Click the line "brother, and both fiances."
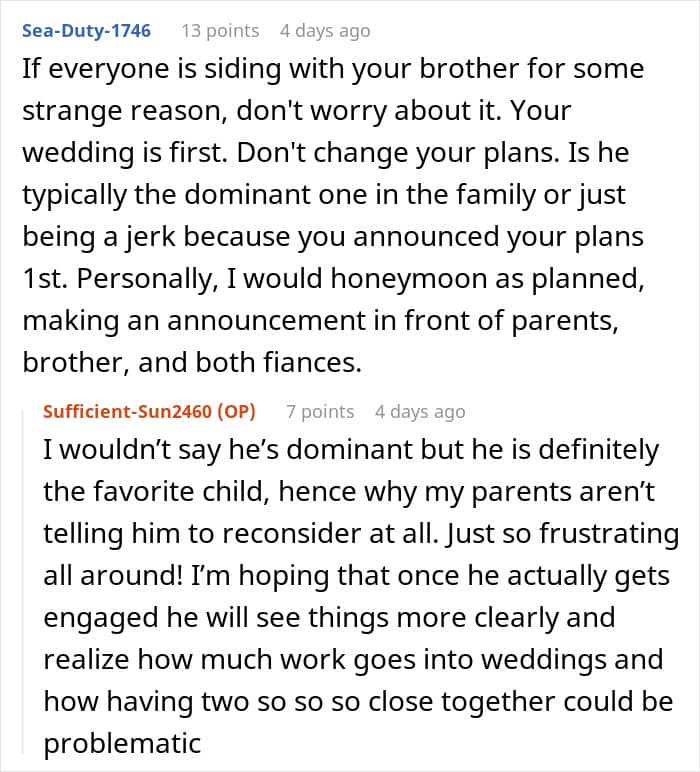700x772 pixels. point(192,362)
